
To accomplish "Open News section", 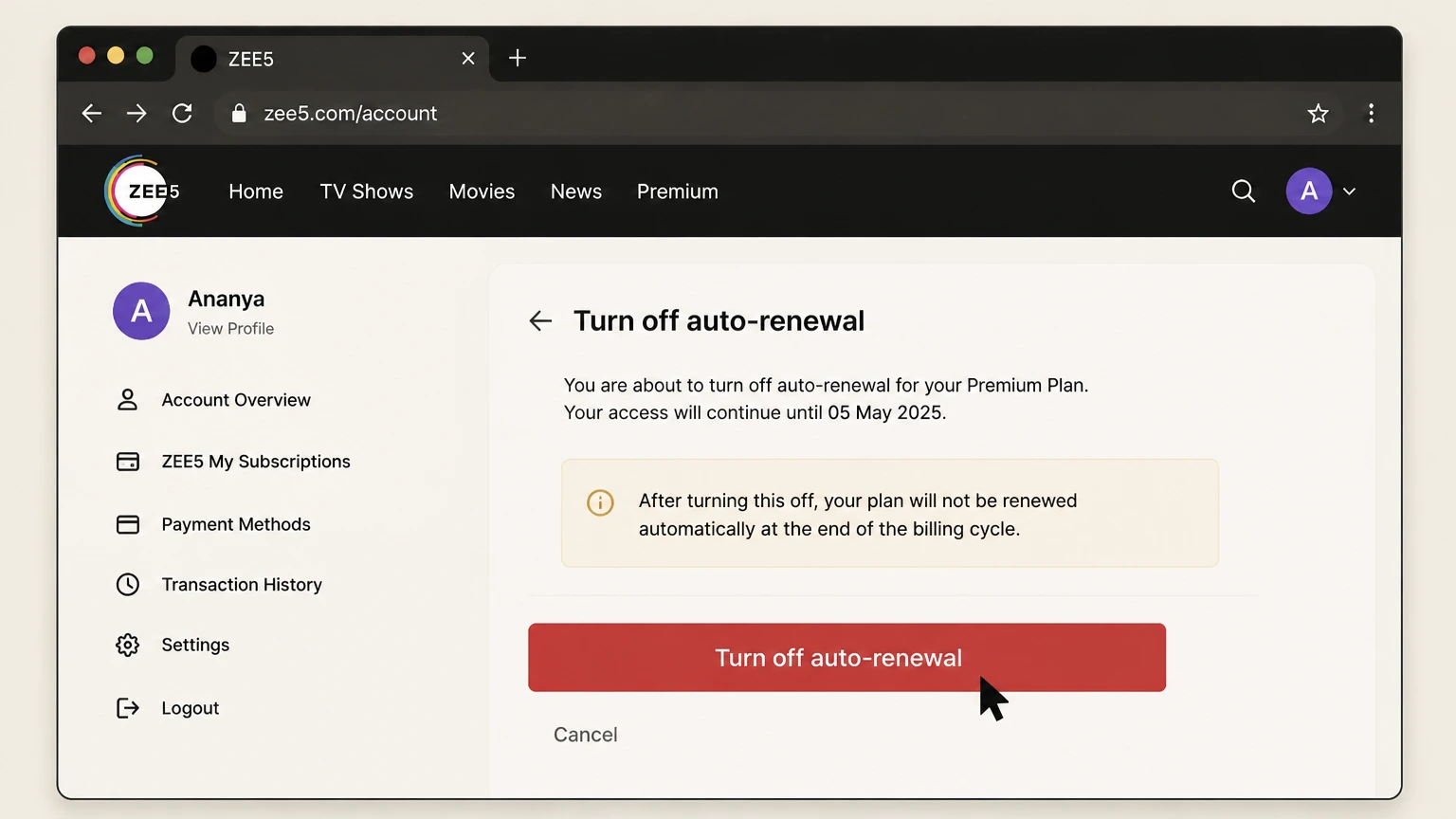I will (576, 191).
